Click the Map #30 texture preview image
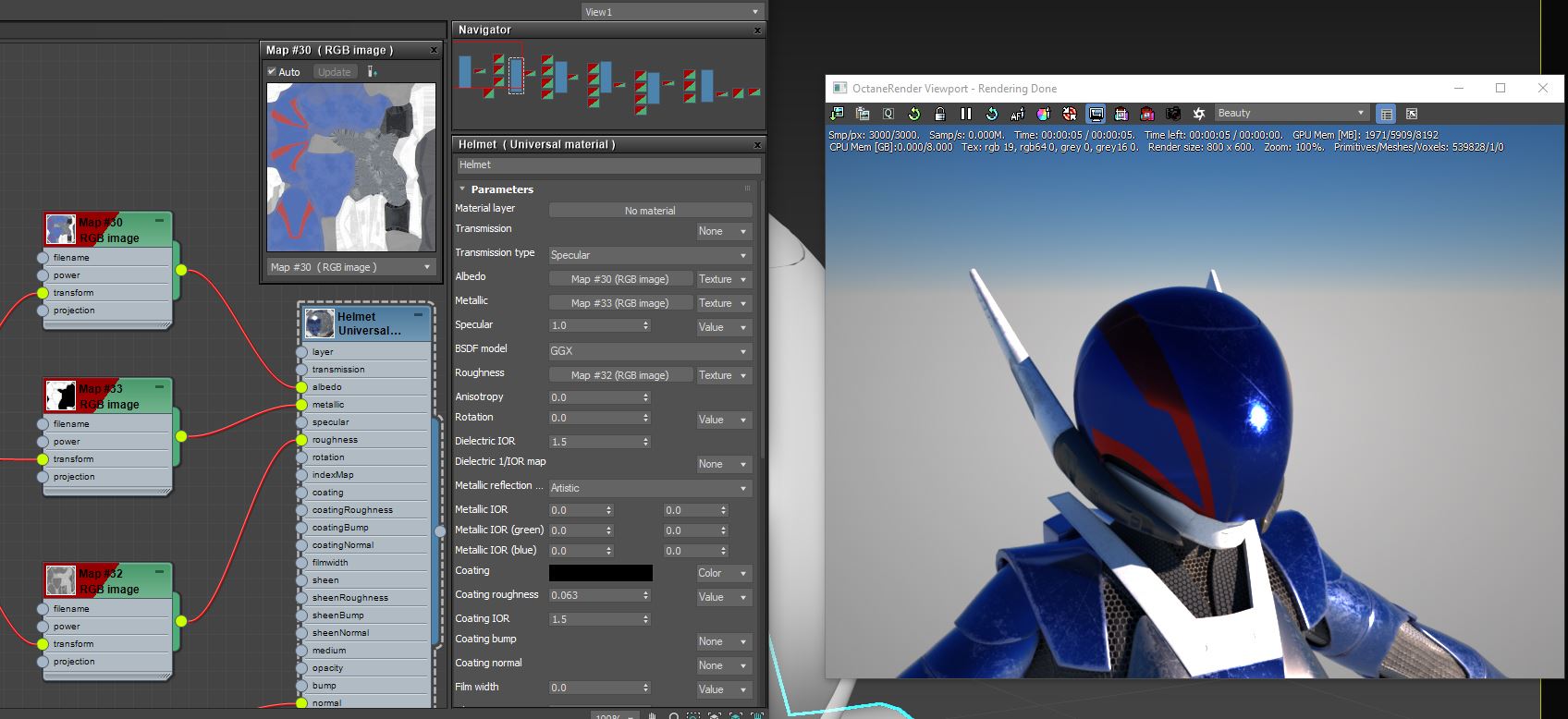Image resolution: width=1568 pixels, height=719 pixels. coord(351,167)
